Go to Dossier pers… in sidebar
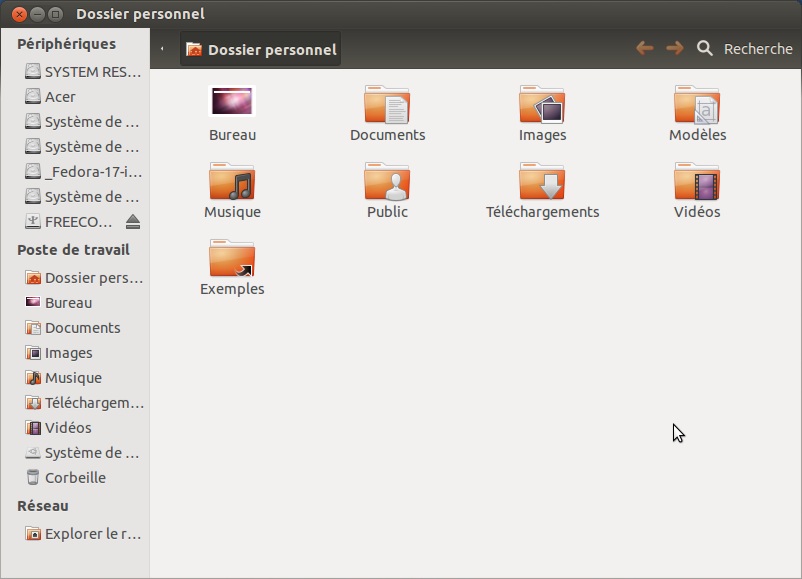The width and height of the screenshot is (802, 579). pyautogui.click(x=83, y=278)
